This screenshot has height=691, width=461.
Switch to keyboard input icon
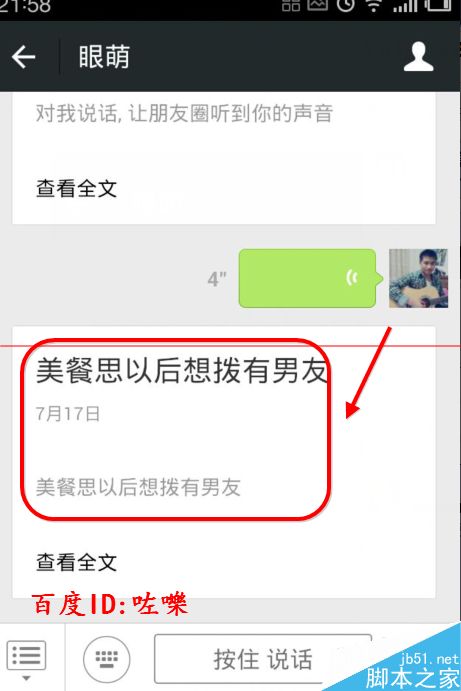click(106, 658)
